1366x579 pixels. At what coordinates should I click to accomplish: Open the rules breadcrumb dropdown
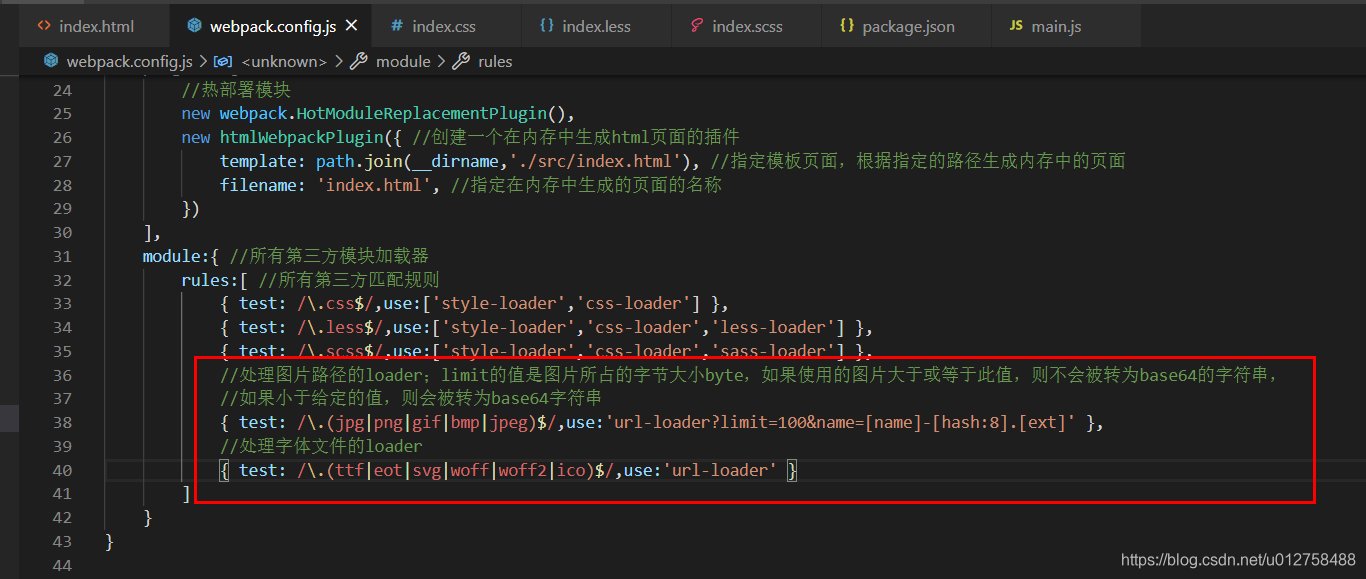click(496, 61)
